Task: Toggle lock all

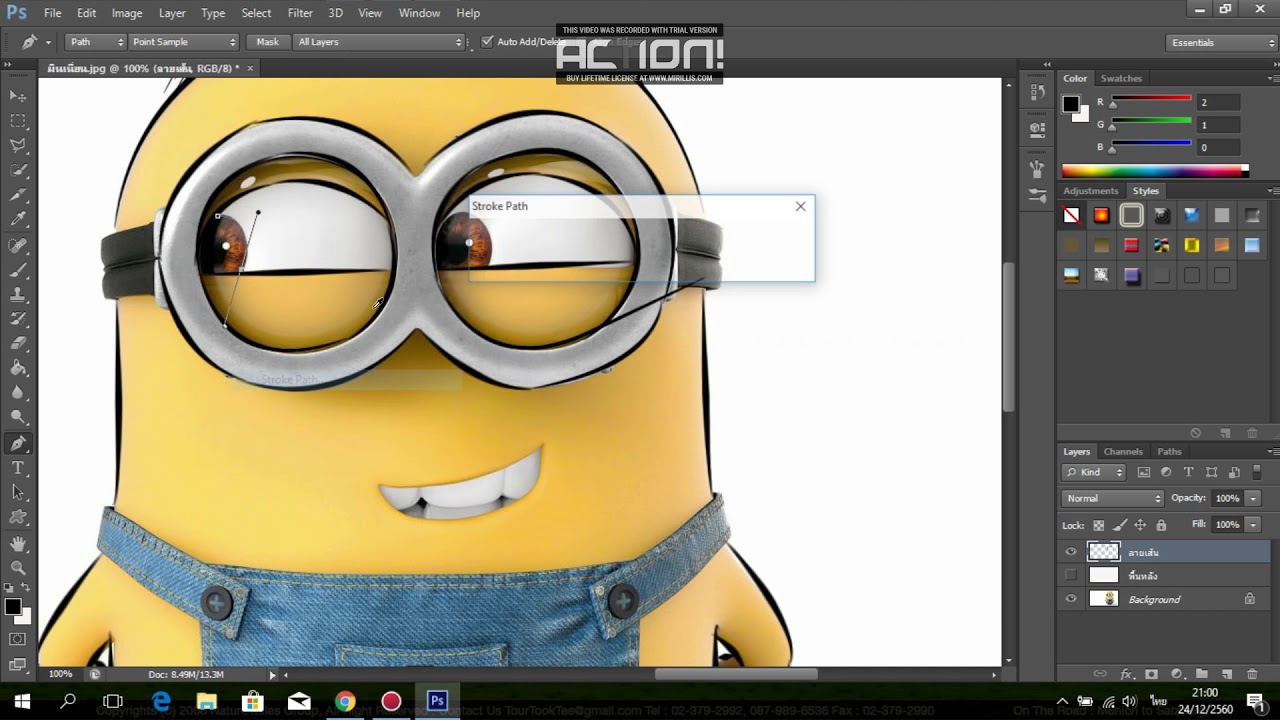Action: pos(1161,525)
